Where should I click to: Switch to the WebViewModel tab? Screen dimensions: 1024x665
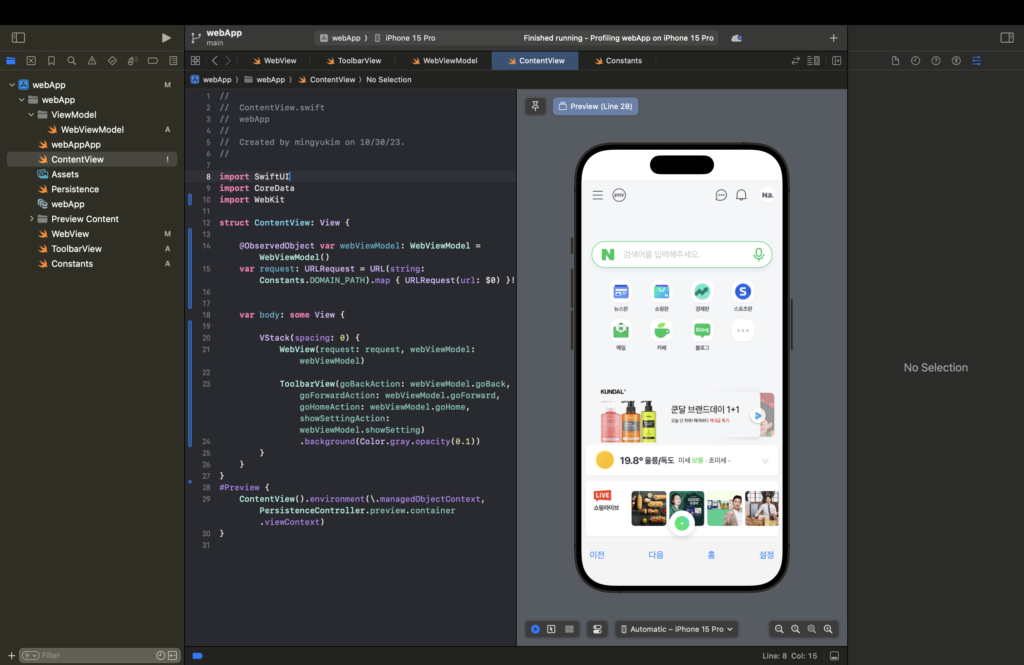click(444, 61)
